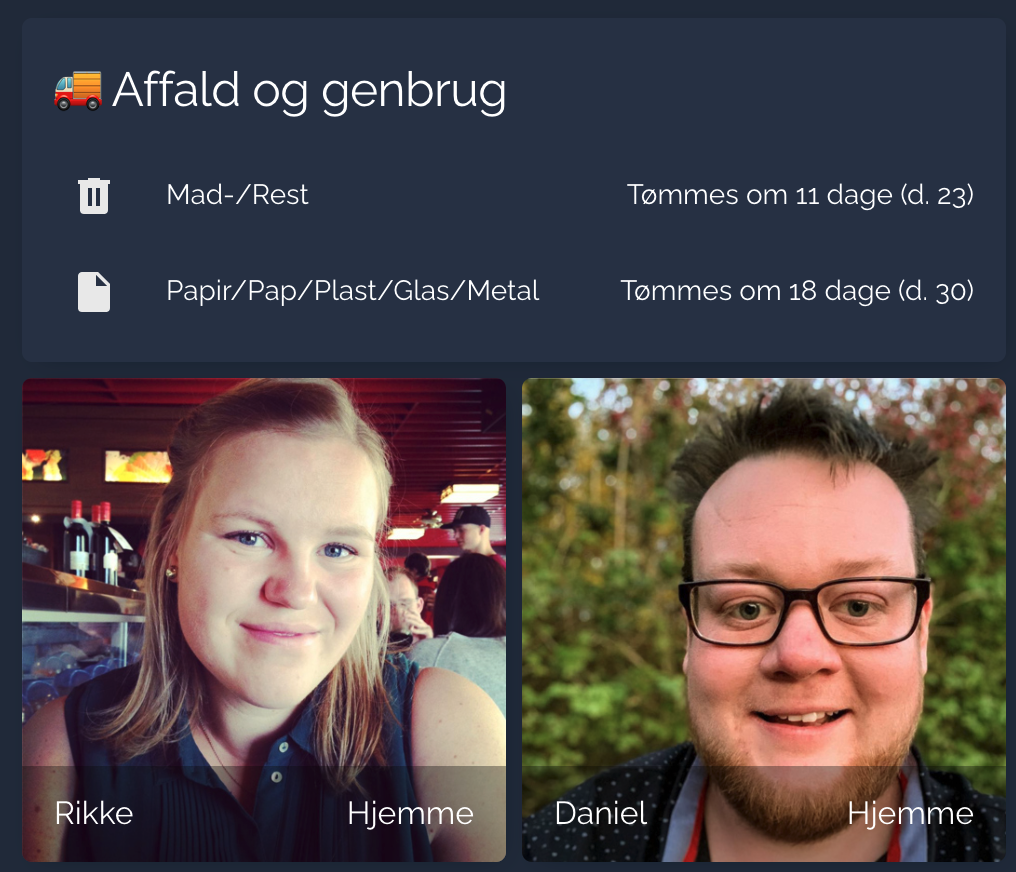
Task: Click the garbage truck emoji icon
Action: 78,91
